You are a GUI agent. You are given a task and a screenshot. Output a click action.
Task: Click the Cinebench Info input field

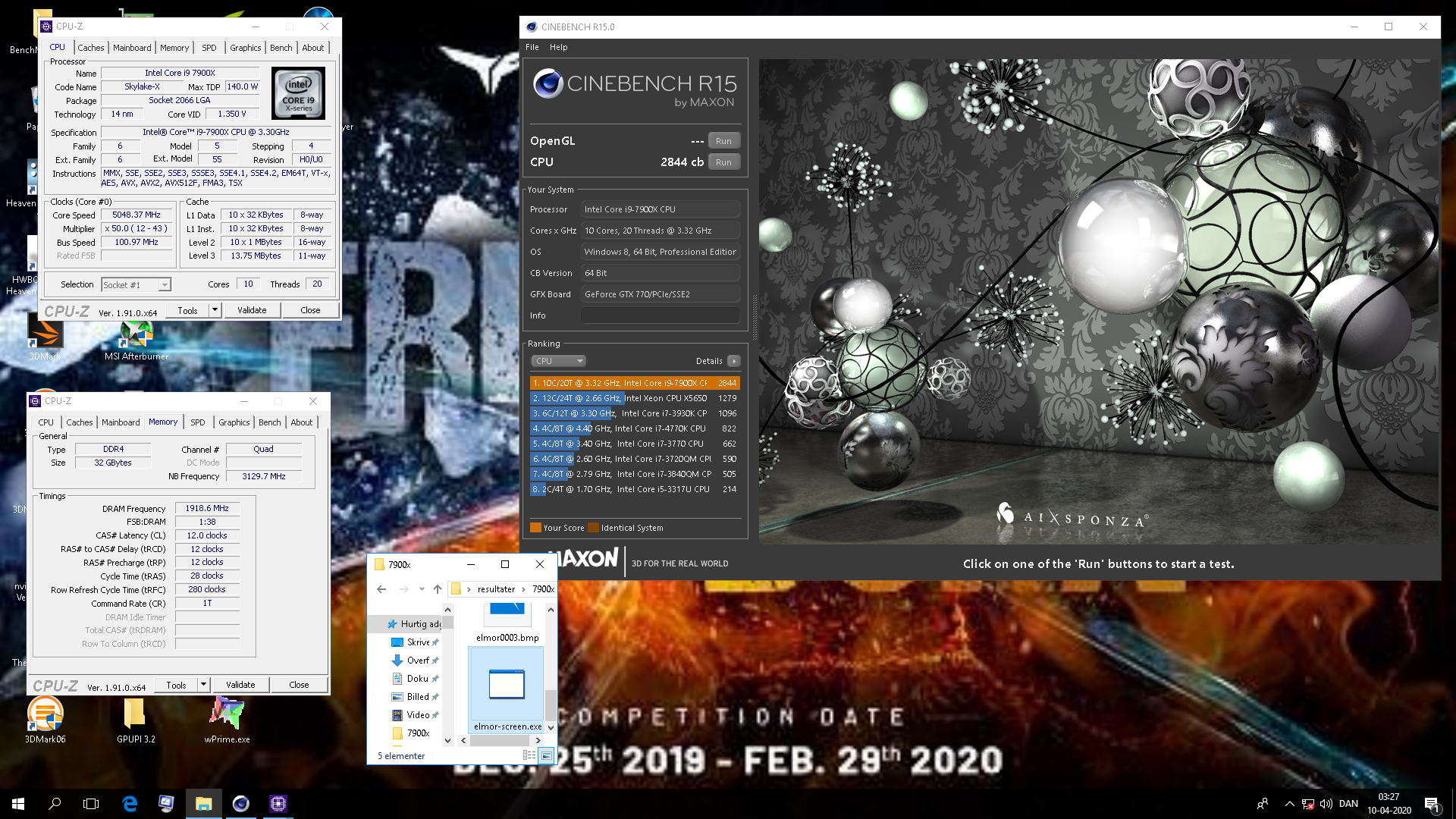tap(661, 315)
